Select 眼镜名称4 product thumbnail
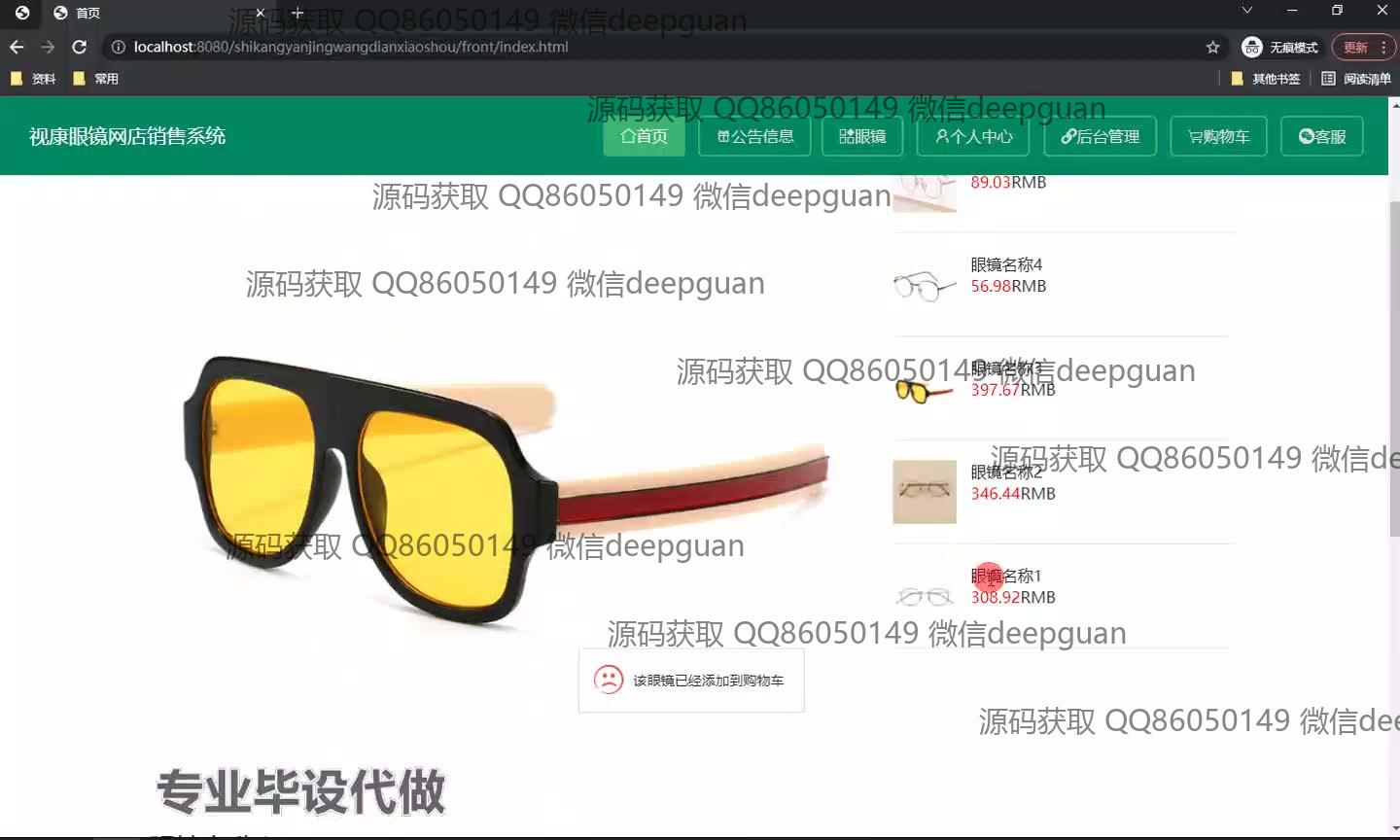Screen dimensions: 1400x840 click(924, 286)
